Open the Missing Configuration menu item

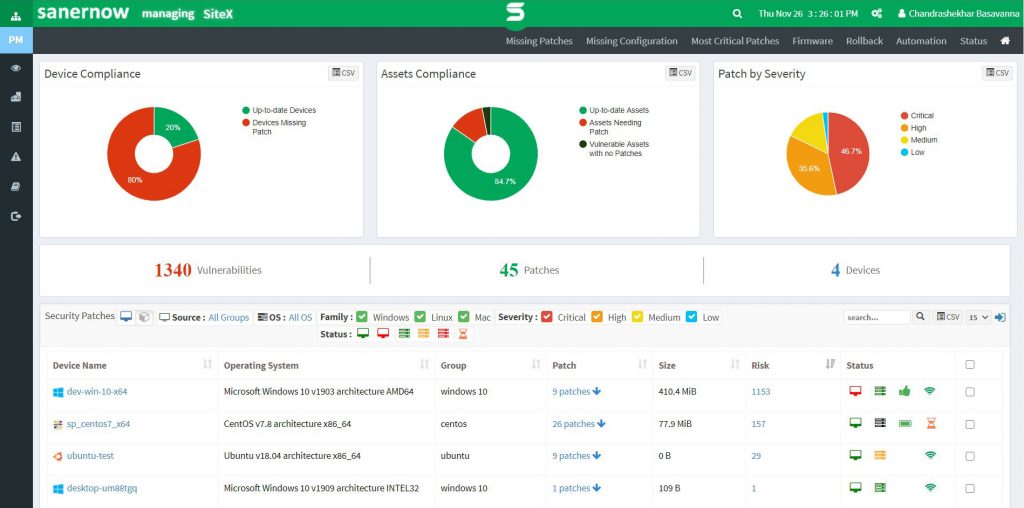(x=632, y=40)
